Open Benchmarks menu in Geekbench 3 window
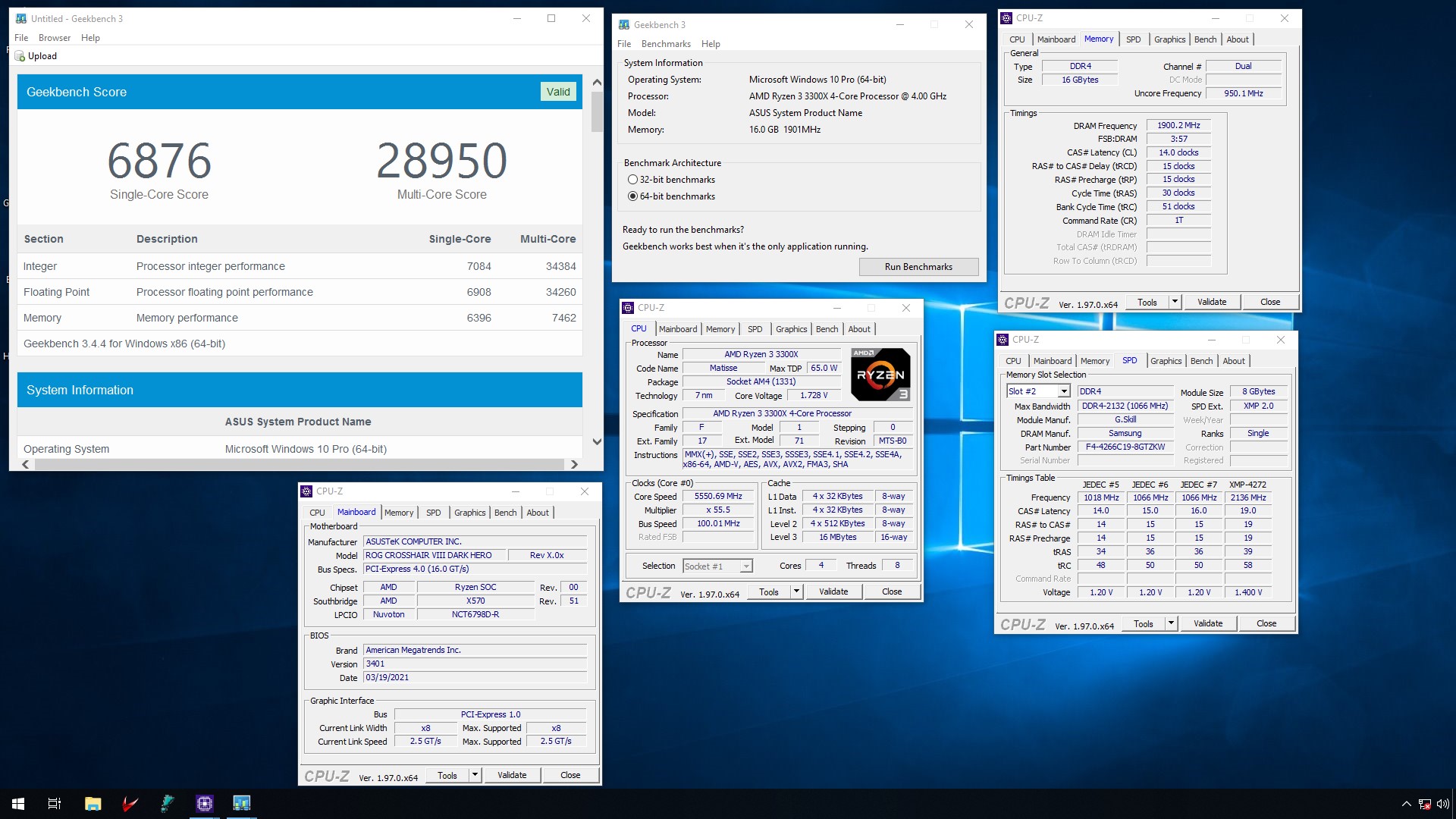 (x=666, y=44)
